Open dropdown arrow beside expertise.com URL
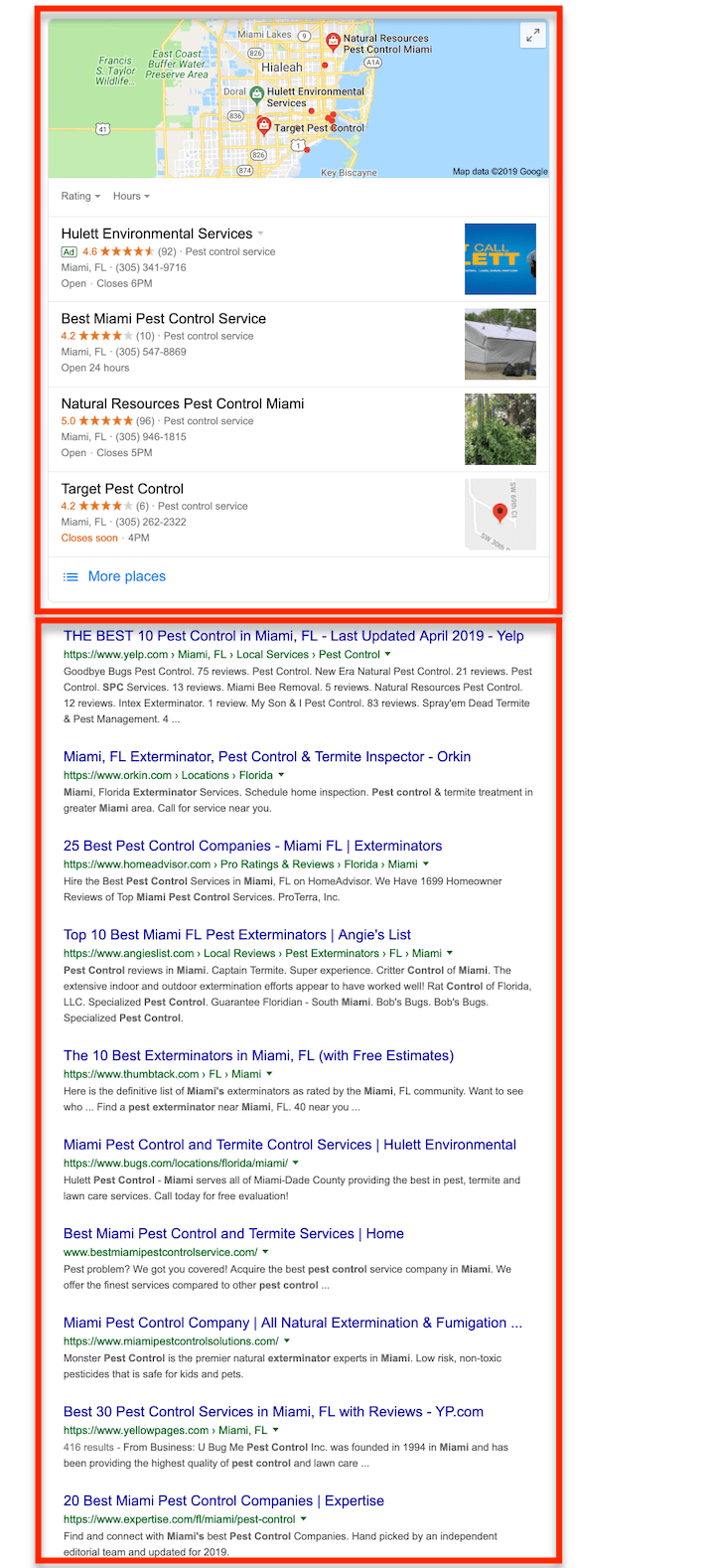Viewport: 715px width, 1568px height. (303, 1518)
